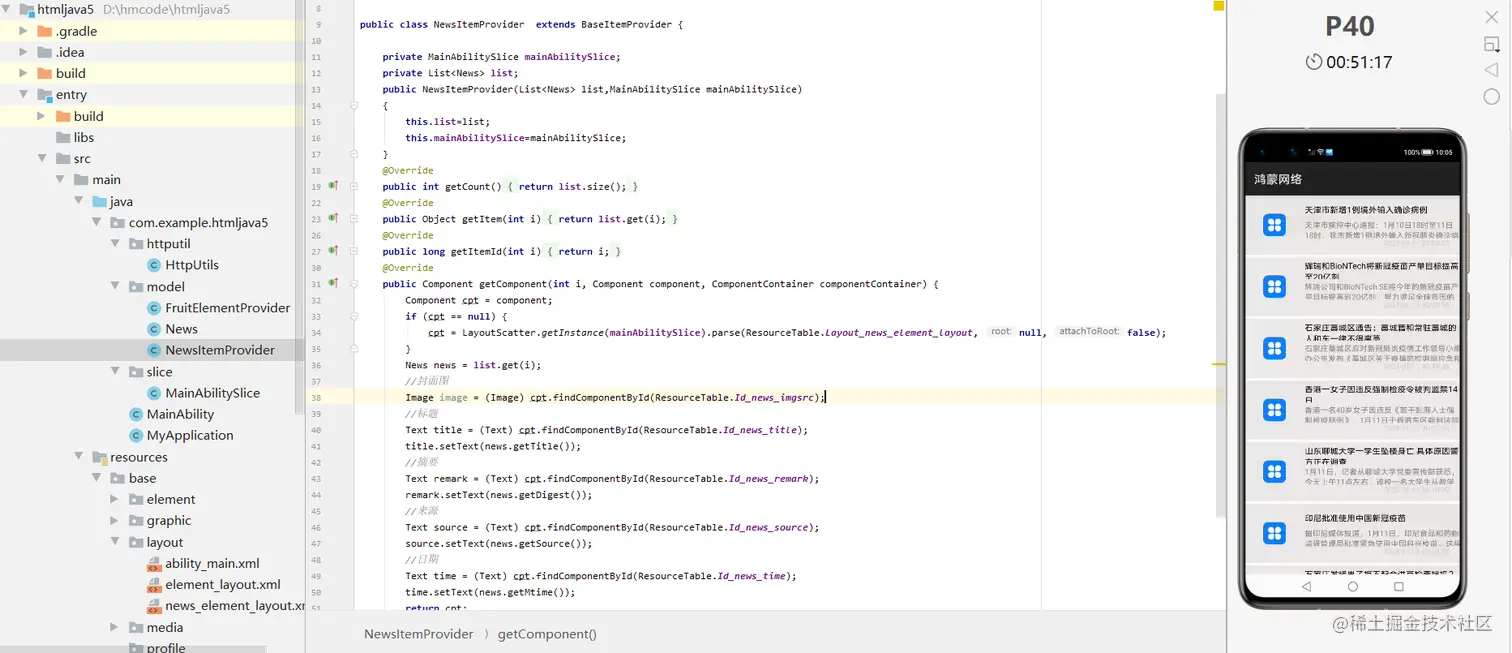Collapse the httputil package arrow

115,244
